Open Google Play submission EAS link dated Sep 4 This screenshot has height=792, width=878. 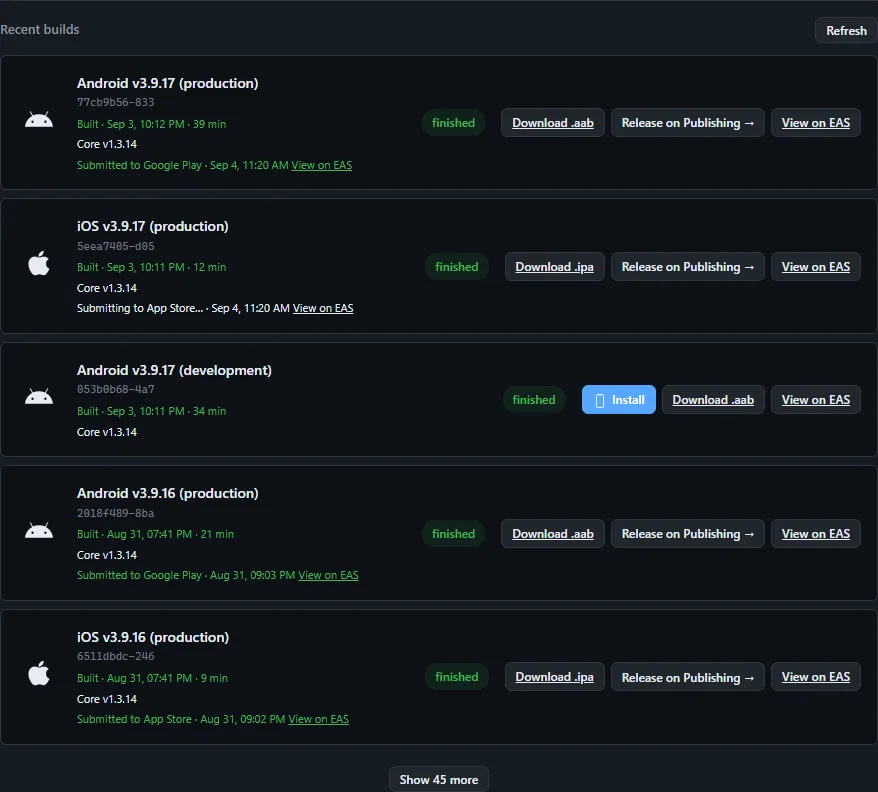(321, 165)
